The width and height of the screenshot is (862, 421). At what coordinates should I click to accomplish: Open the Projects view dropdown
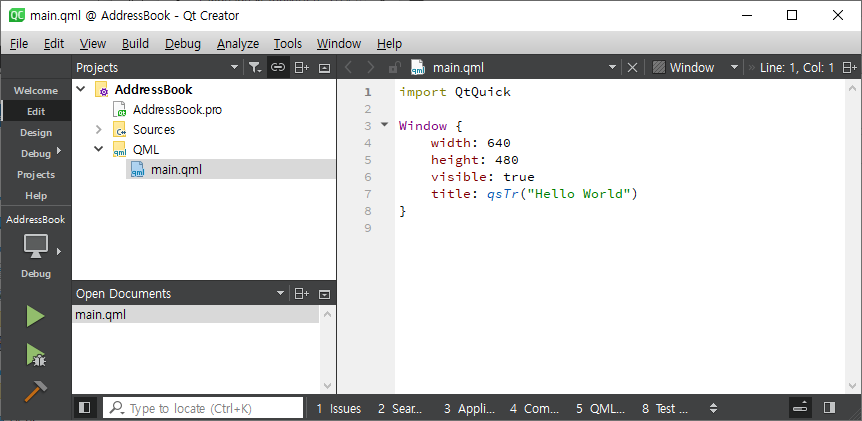pyautogui.click(x=234, y=68)
